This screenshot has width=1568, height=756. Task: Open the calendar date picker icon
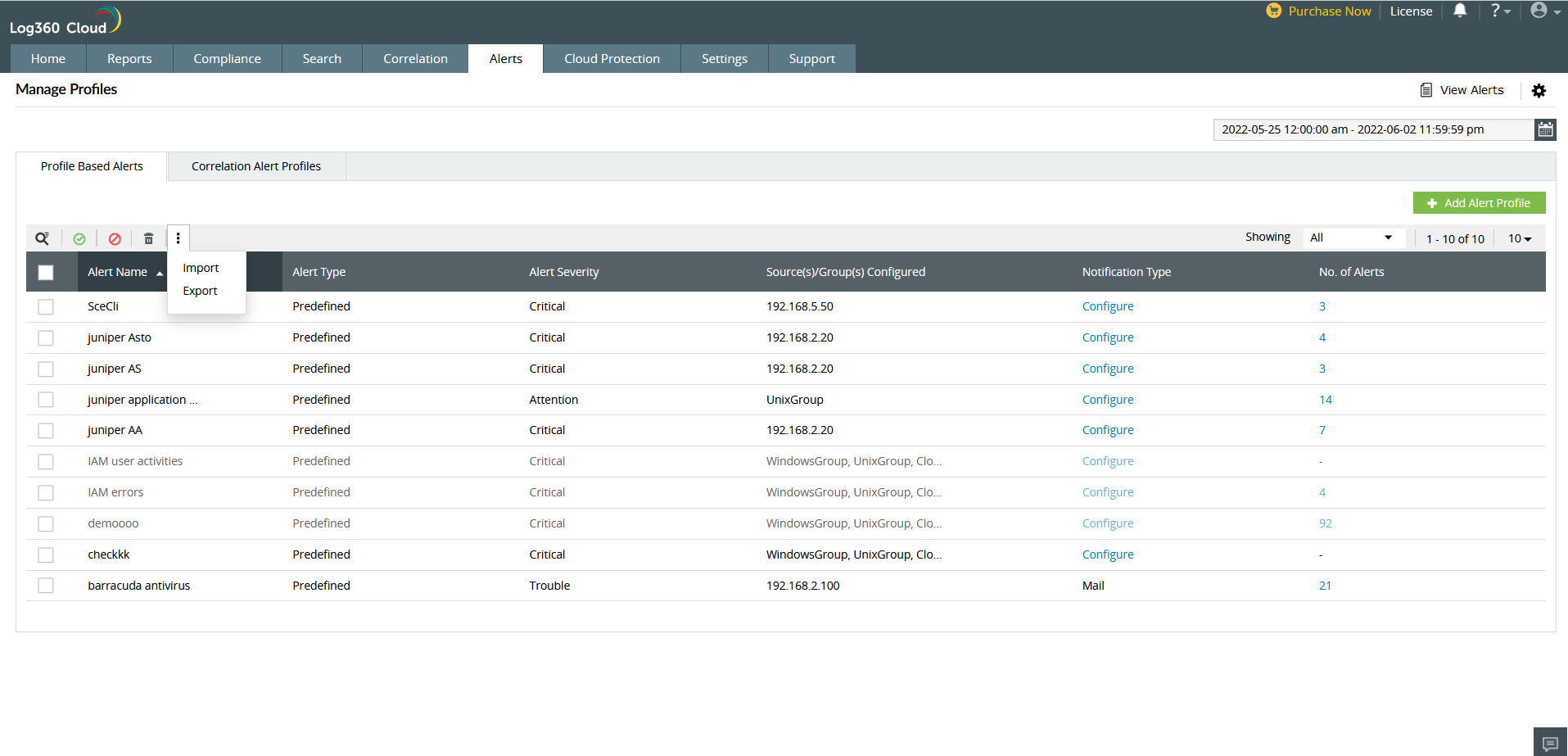[1545, 129]
